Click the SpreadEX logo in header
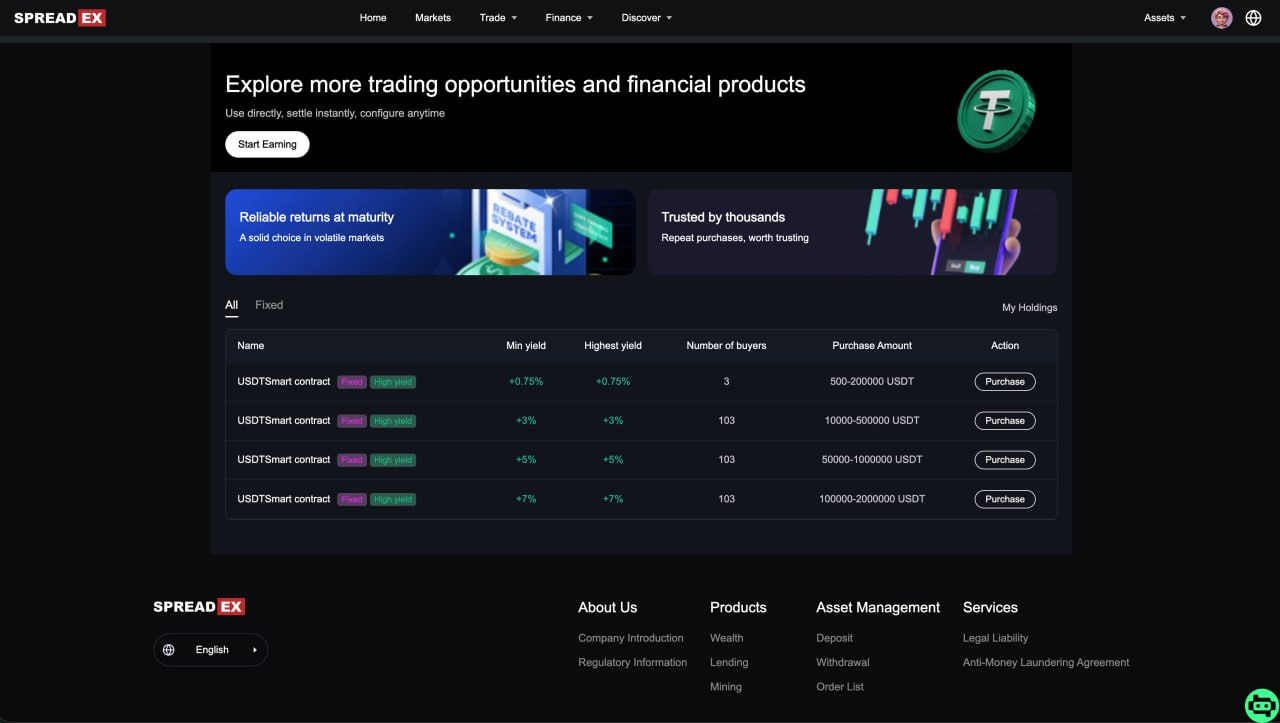Screen dimensions: 1280x723 pyautogui.click(x=60, y=18)
